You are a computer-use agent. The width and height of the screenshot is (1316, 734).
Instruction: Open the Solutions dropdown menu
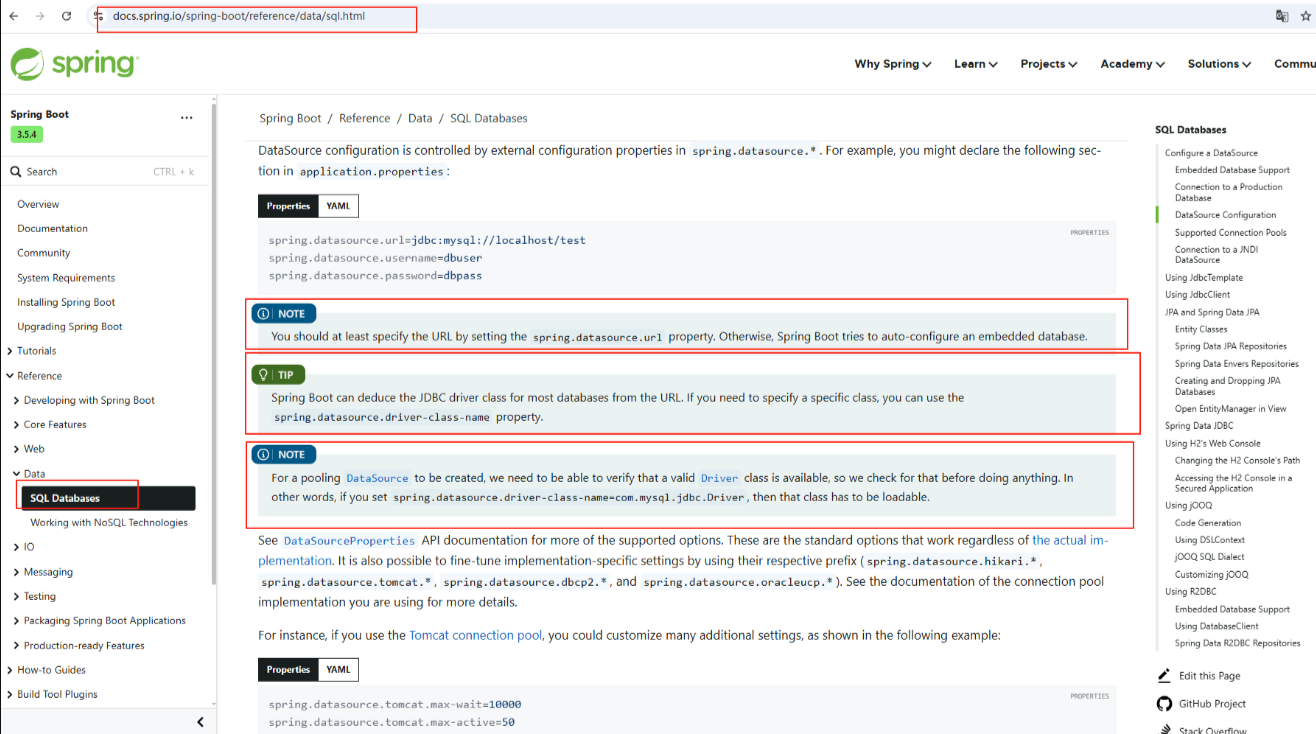tap(1219, 64)
